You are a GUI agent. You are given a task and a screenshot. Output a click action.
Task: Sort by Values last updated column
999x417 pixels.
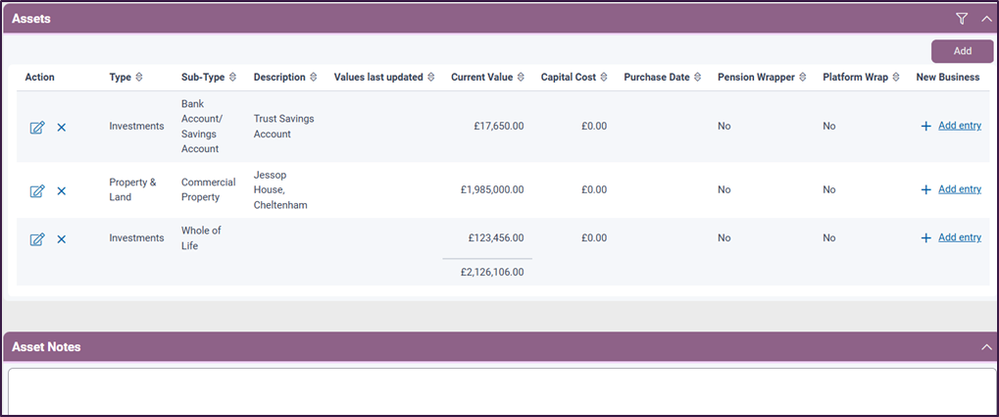(431, 77)
